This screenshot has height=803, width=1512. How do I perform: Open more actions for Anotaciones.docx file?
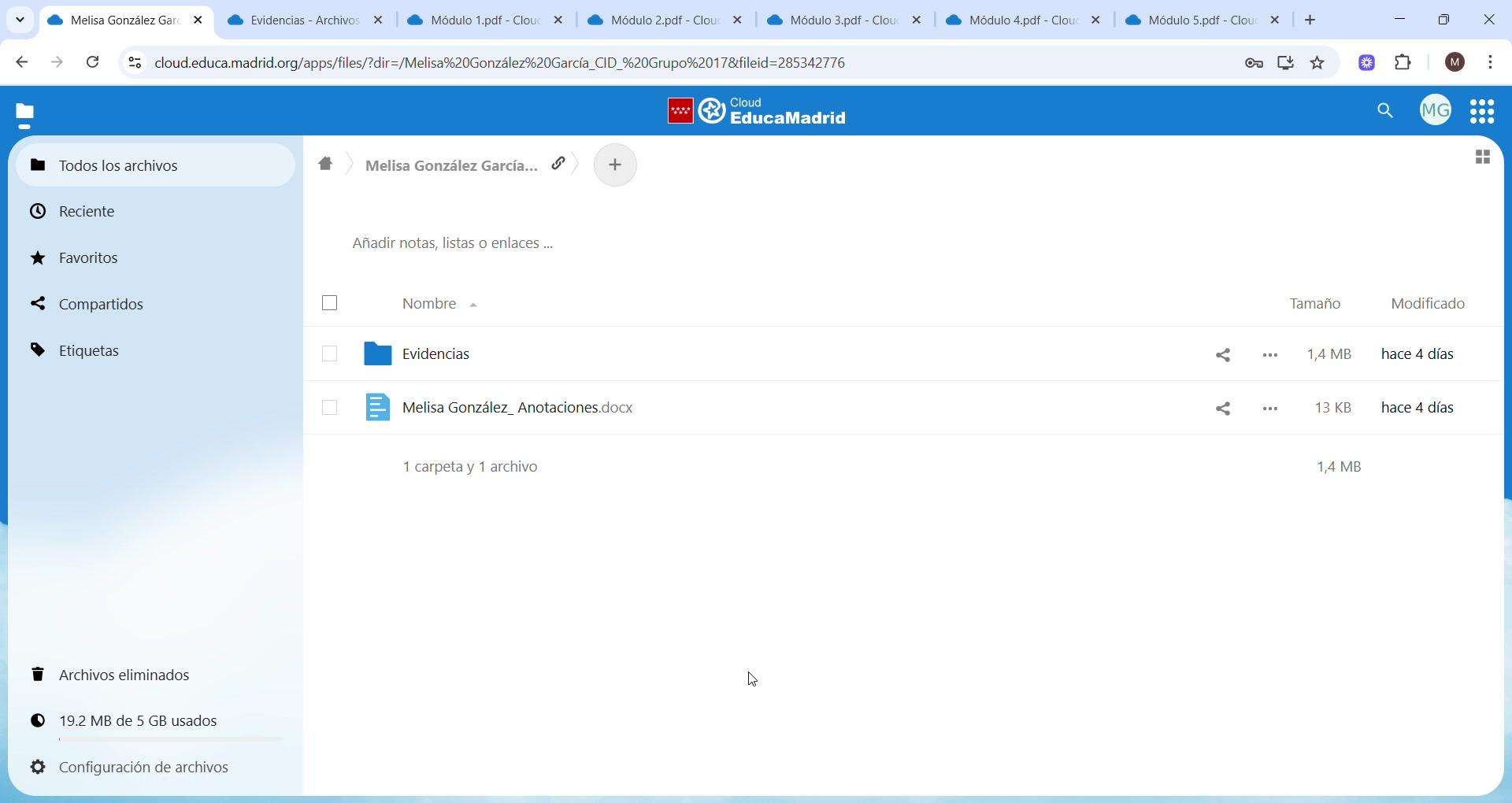click(x=1270, y=409)
